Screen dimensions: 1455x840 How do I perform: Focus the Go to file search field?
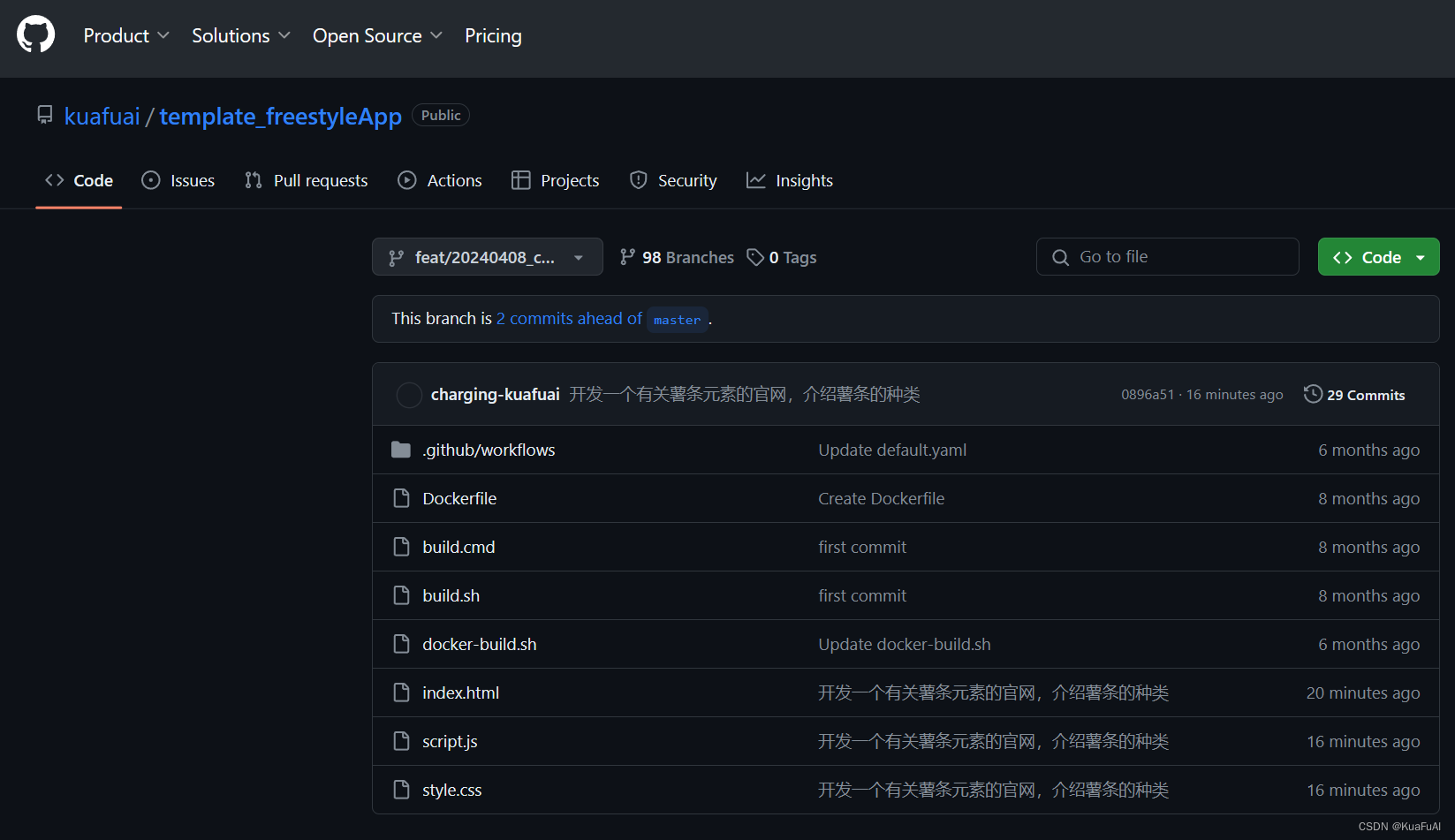pyautogui.click(x=1167, y=257)
